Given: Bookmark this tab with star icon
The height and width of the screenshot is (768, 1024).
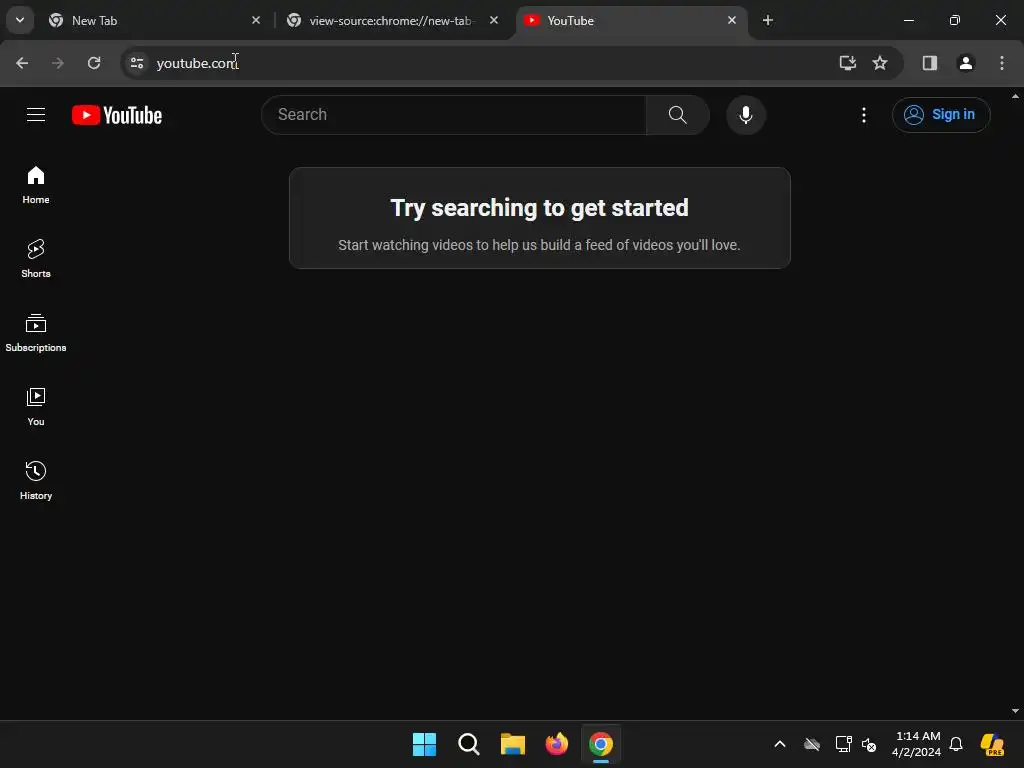Looking at the screenshot, I should pos(880,63).
